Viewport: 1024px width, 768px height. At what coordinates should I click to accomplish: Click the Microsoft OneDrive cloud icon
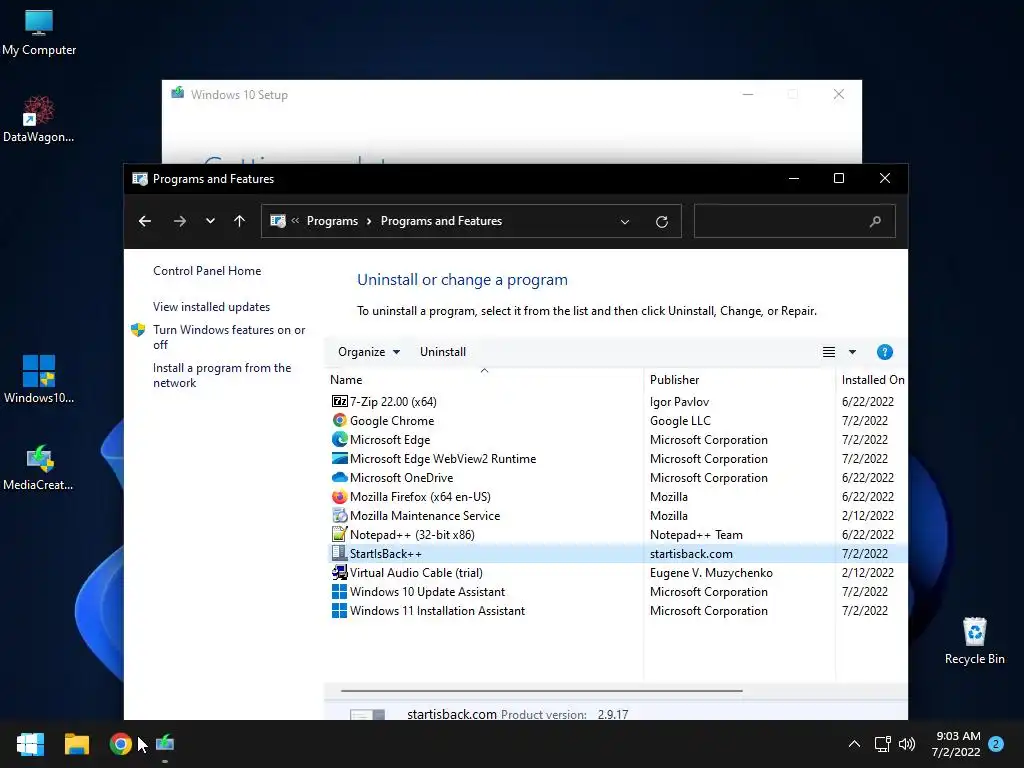339,477
